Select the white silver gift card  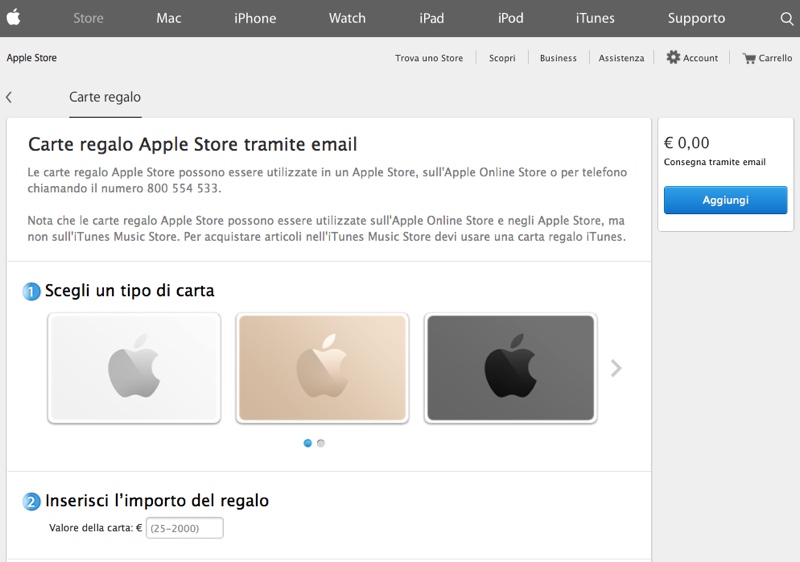click(134, 368)
